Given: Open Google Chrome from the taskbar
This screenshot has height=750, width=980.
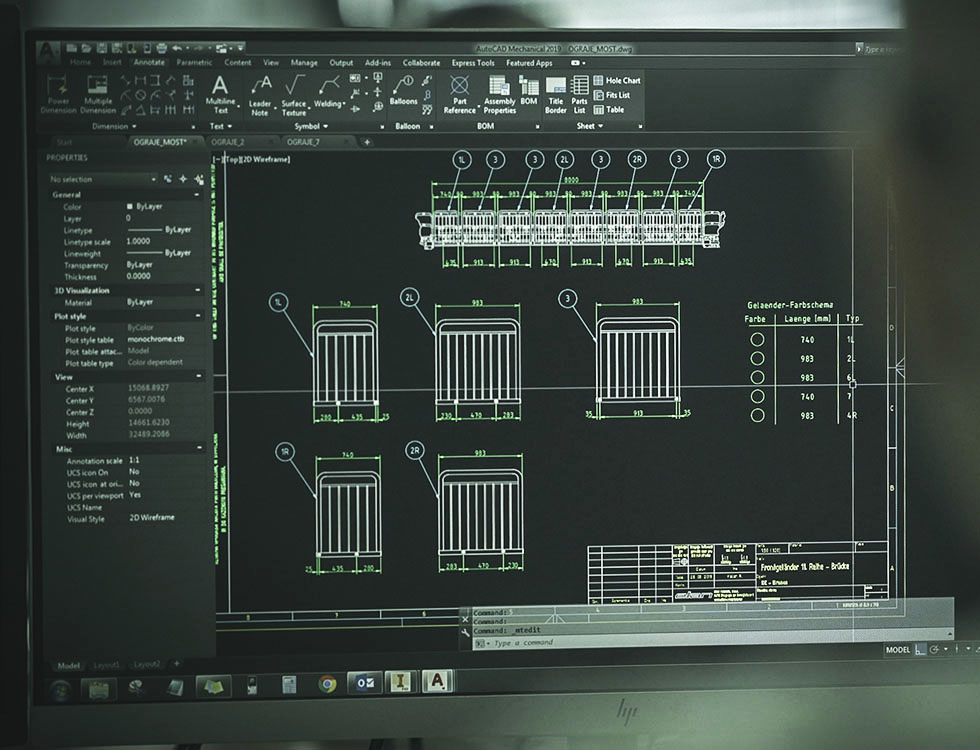Looking at the screenshot, I should [x=327, y=684].
